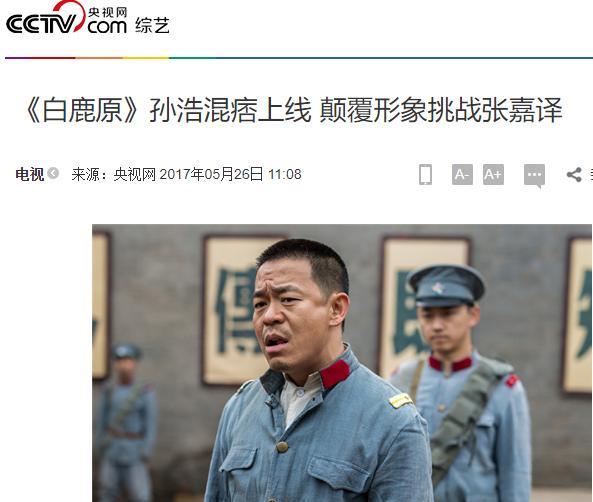Click the share icon
Image resolution: width=593 pixels, height=502 pixels.
tap(574, 174)
